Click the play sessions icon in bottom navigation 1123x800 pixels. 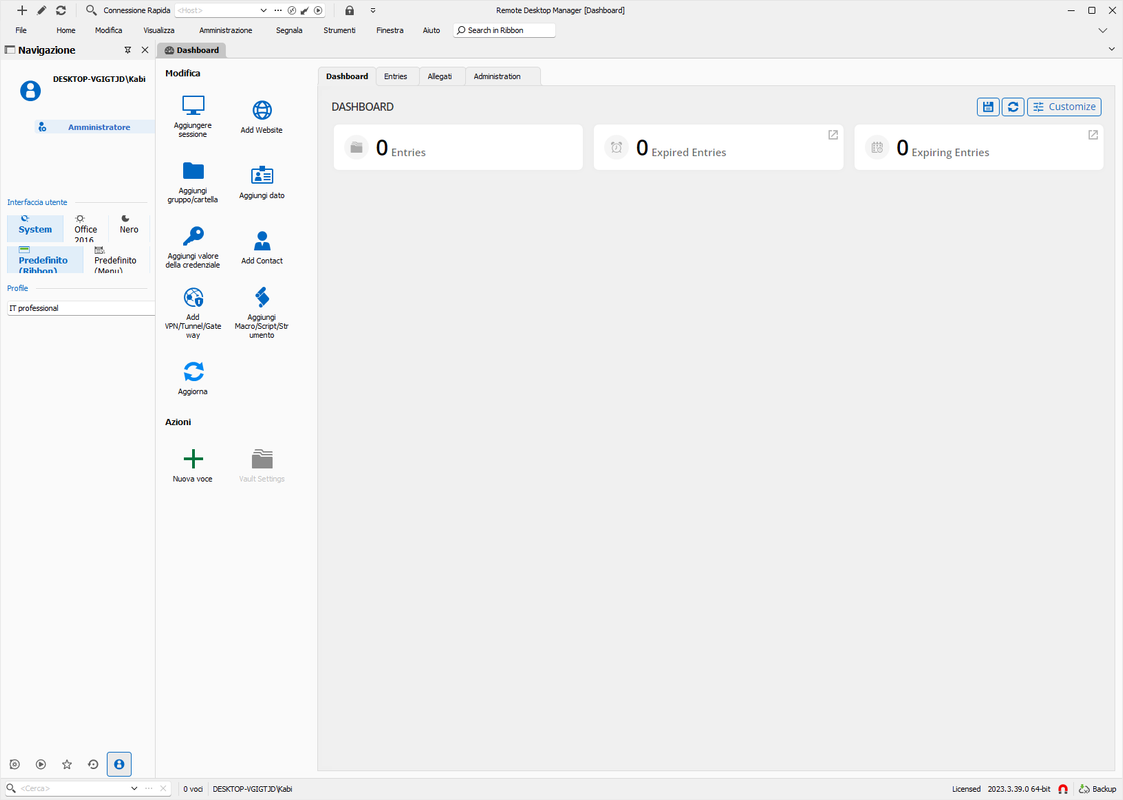(41, 764)
